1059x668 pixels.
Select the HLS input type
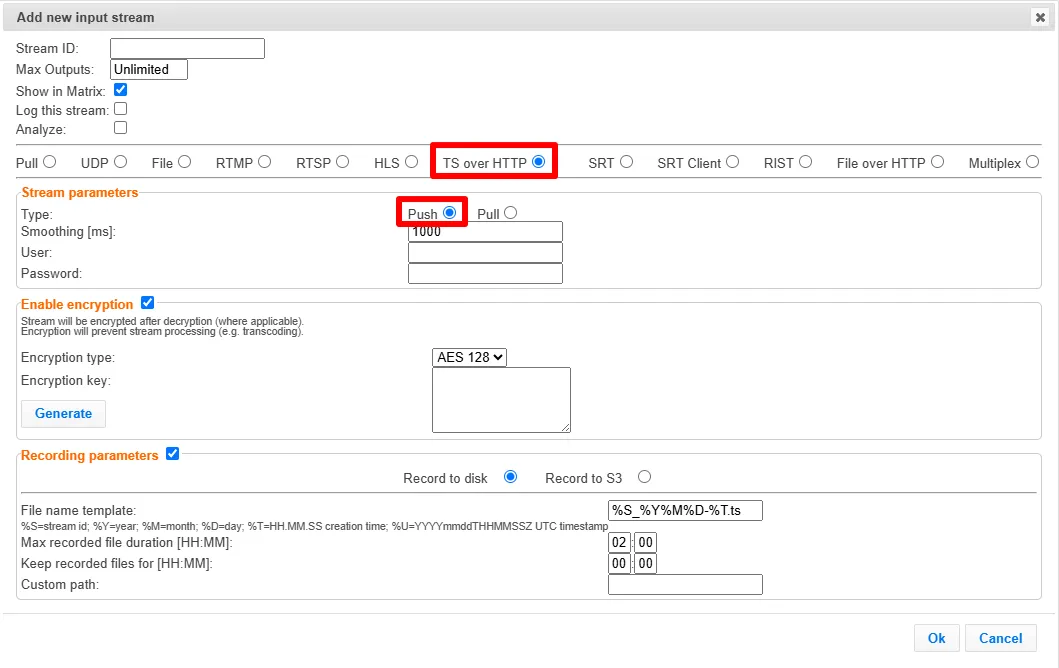click(x=411, y=162)
